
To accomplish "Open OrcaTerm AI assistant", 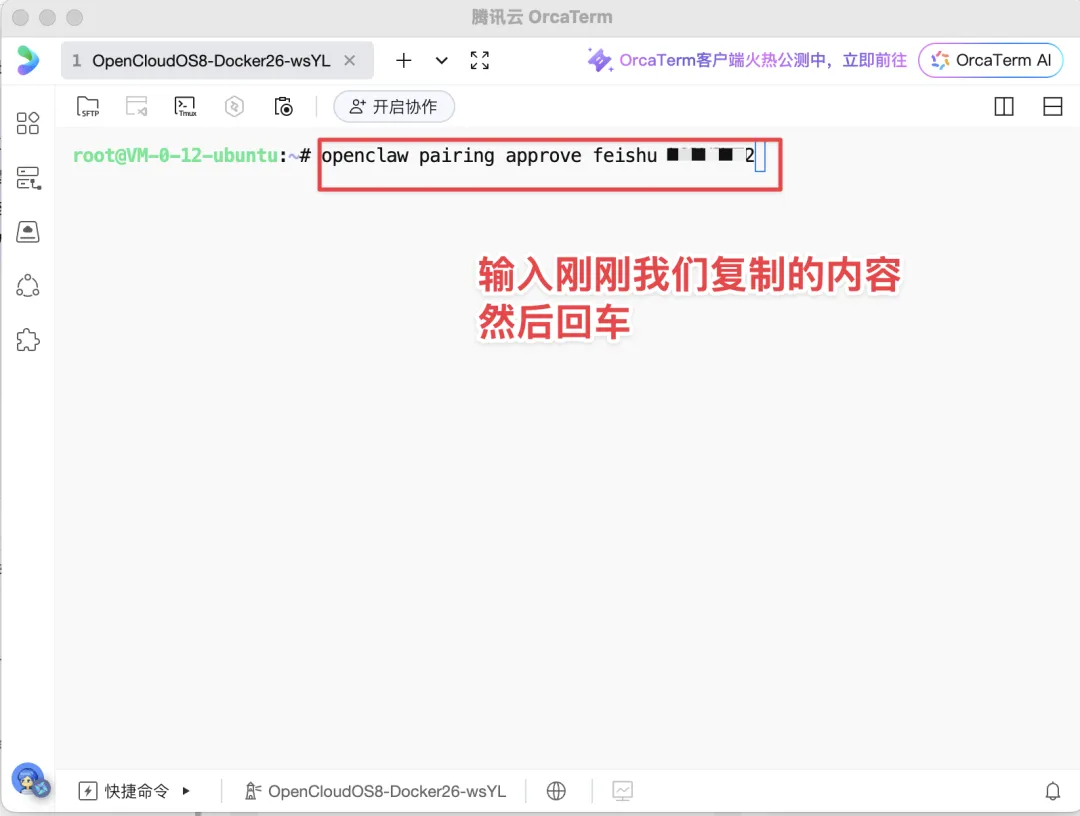I will tap(990, 60).
